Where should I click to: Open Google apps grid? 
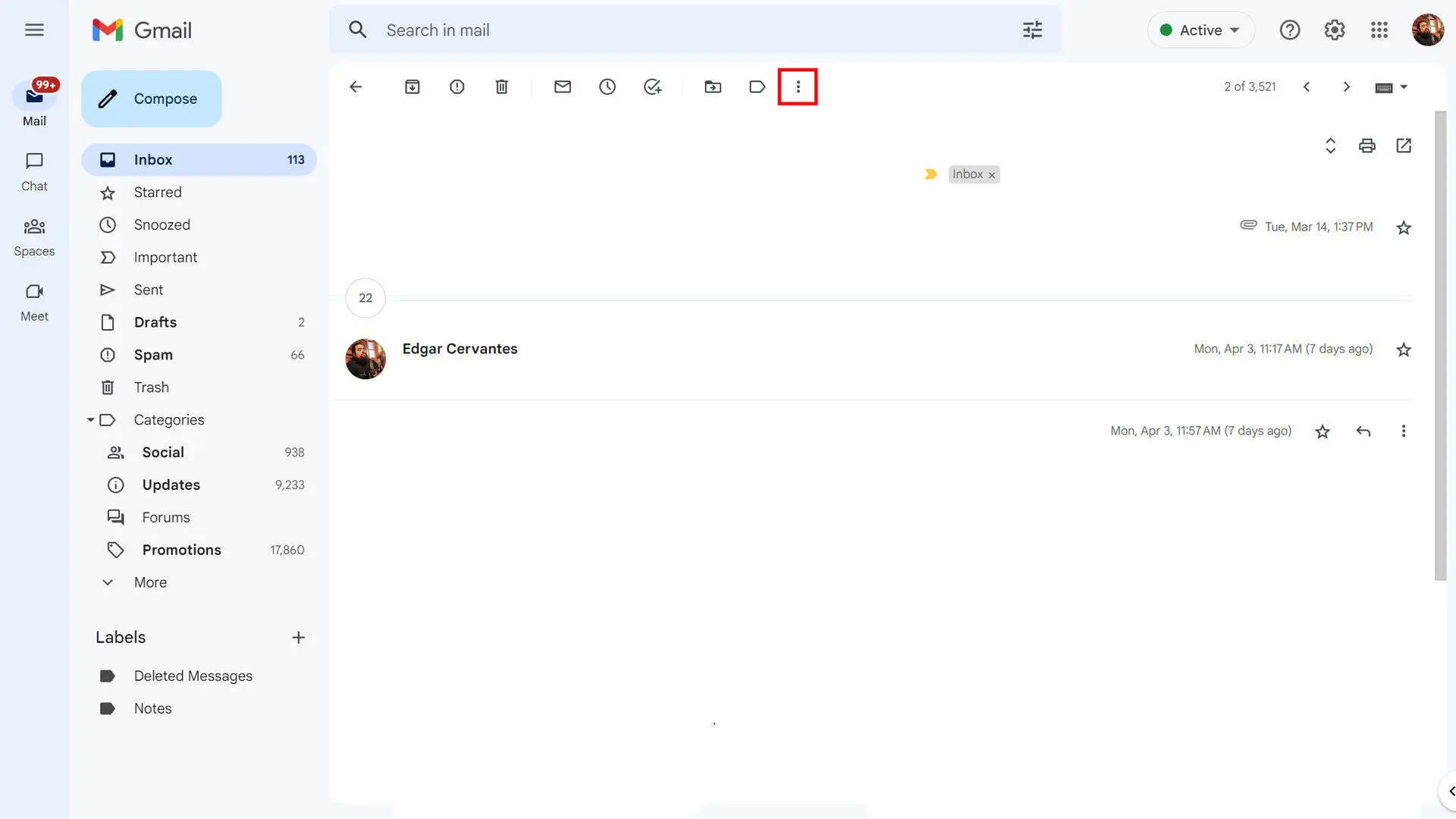[x=1379, y=30]
